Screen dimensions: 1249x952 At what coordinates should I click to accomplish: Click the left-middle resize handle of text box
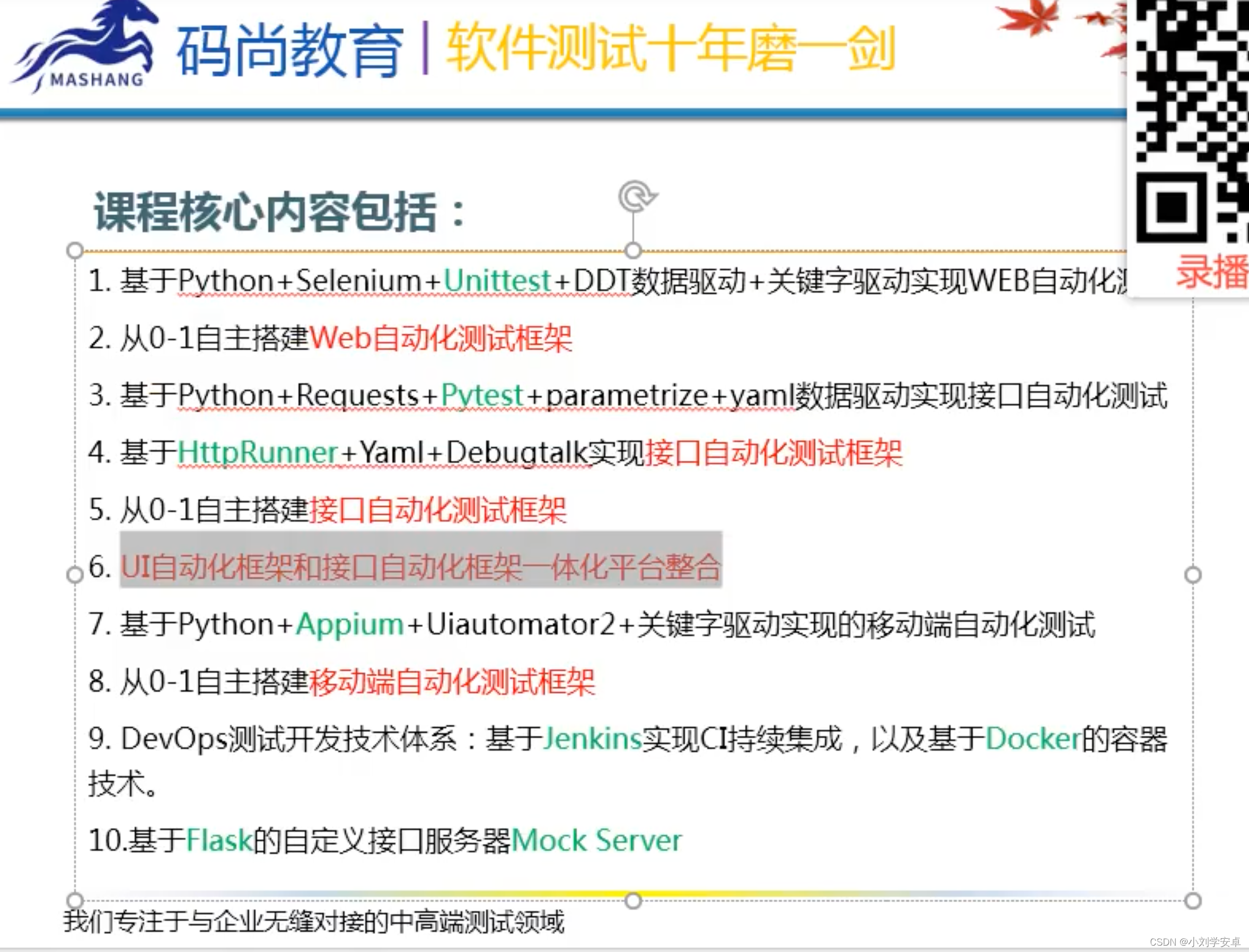point(75,575)
